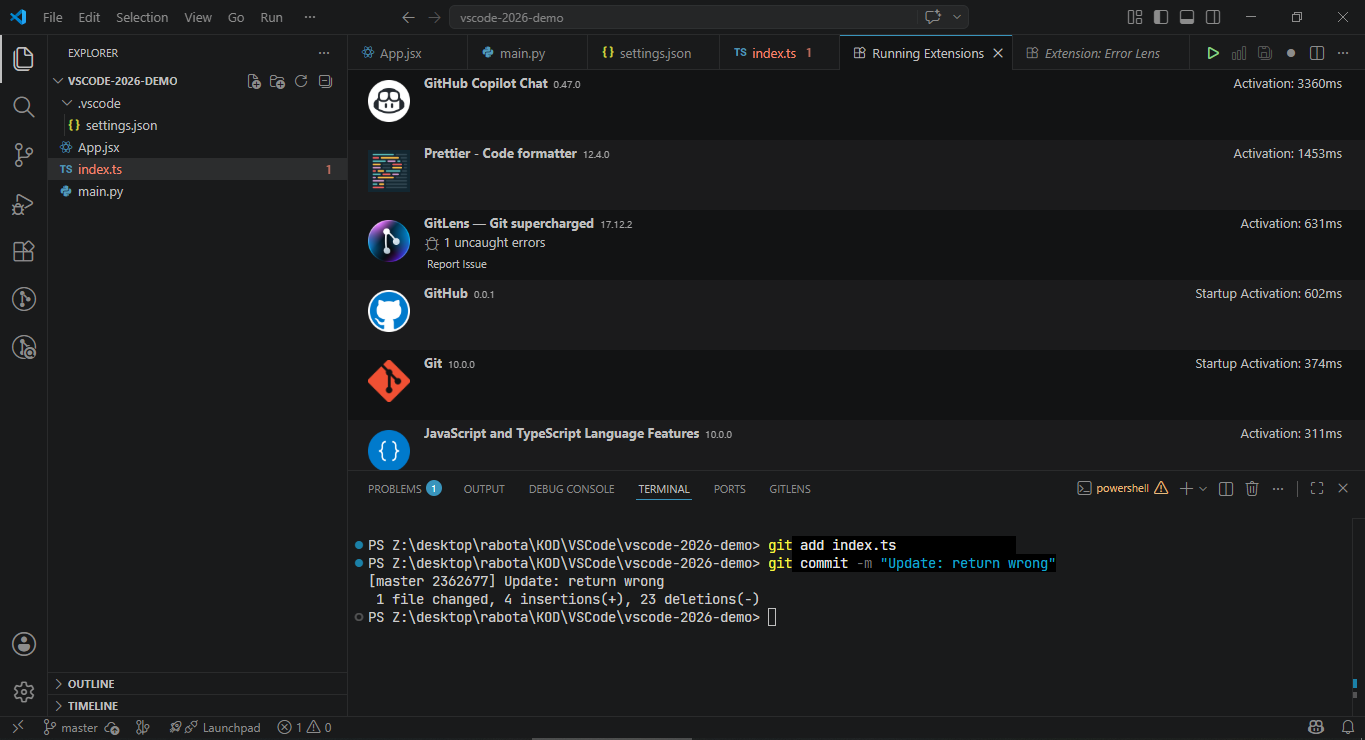Open the vscode-2026-demo command center search
1365x740 pixels.
[x=683, y=17]
